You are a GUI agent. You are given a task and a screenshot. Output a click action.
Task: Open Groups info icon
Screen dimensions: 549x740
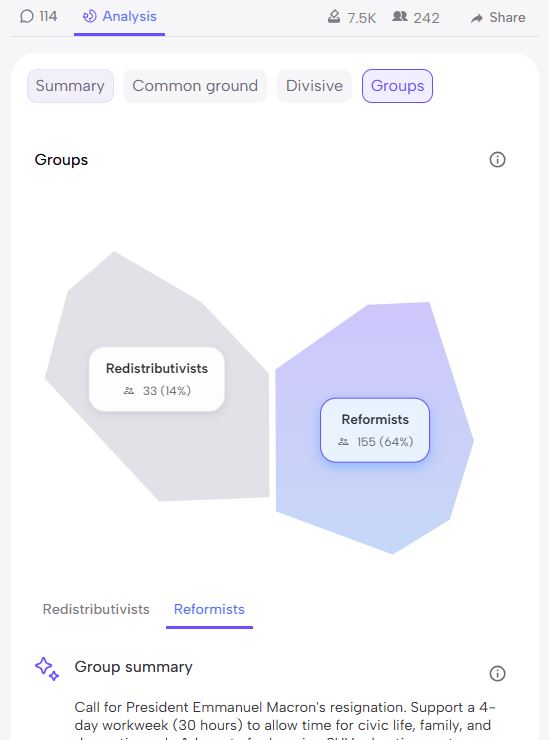pyautogui.click(x=497, y=160)
